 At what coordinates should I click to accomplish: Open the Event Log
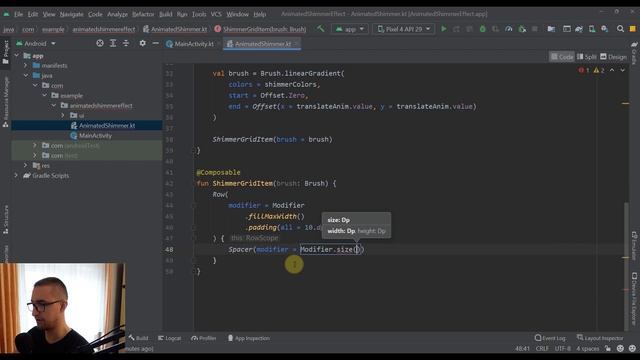click(x=550, y=338)
